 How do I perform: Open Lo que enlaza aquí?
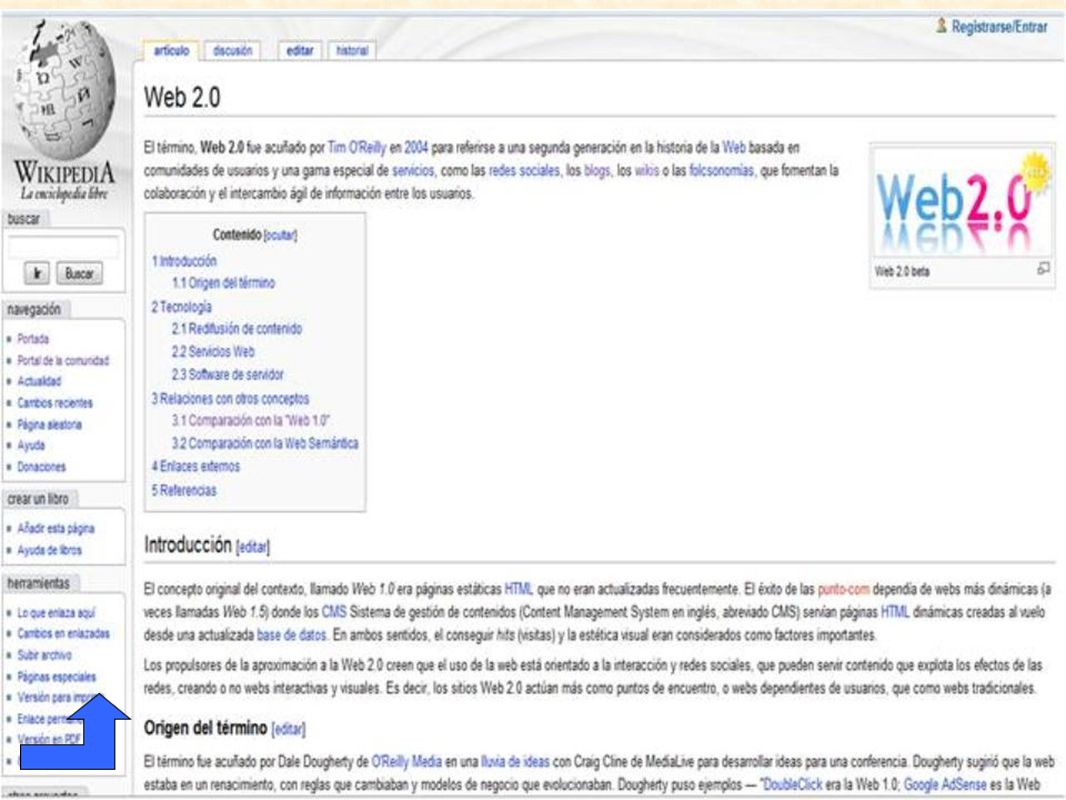tap(56, 612)
